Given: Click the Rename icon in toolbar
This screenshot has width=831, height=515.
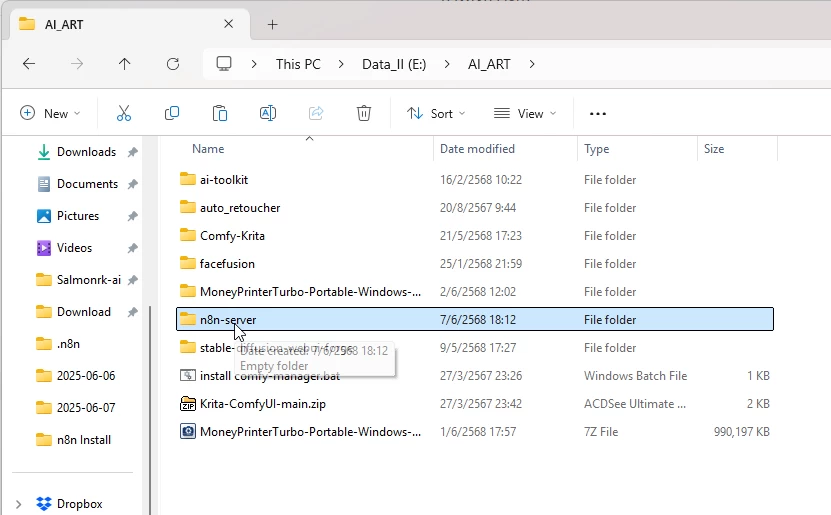Looking at the screenshot, I should (x=268, y=114).
